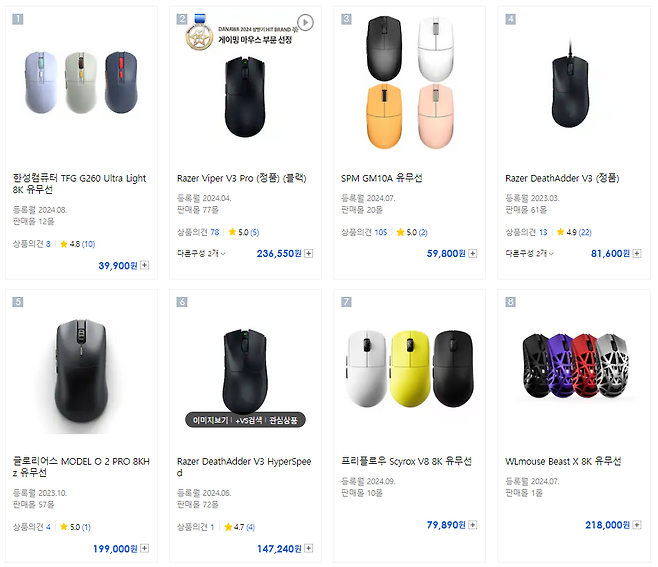Expand 다른구성 2개 under Razer DeathAdder V3 (정품)
Image resolution: width=658 pixels, height=567 pixels.
click(528, 253)
